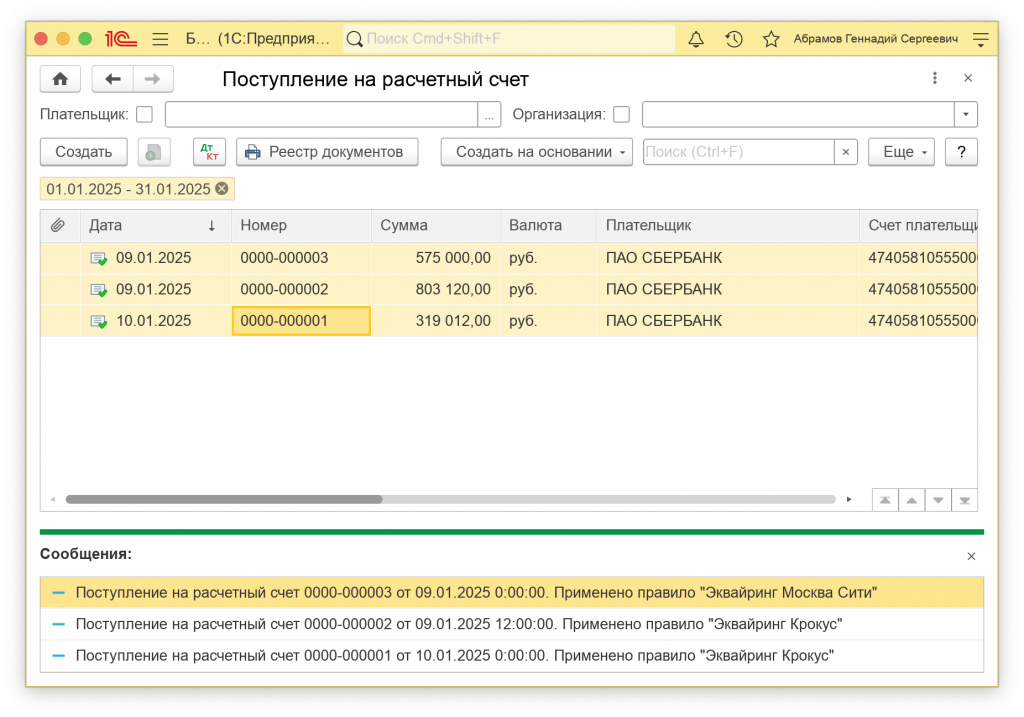Viewport: 1024px width, 717px height.
Task: Click the attachment paperclip column header
Action: click(59, 226)
